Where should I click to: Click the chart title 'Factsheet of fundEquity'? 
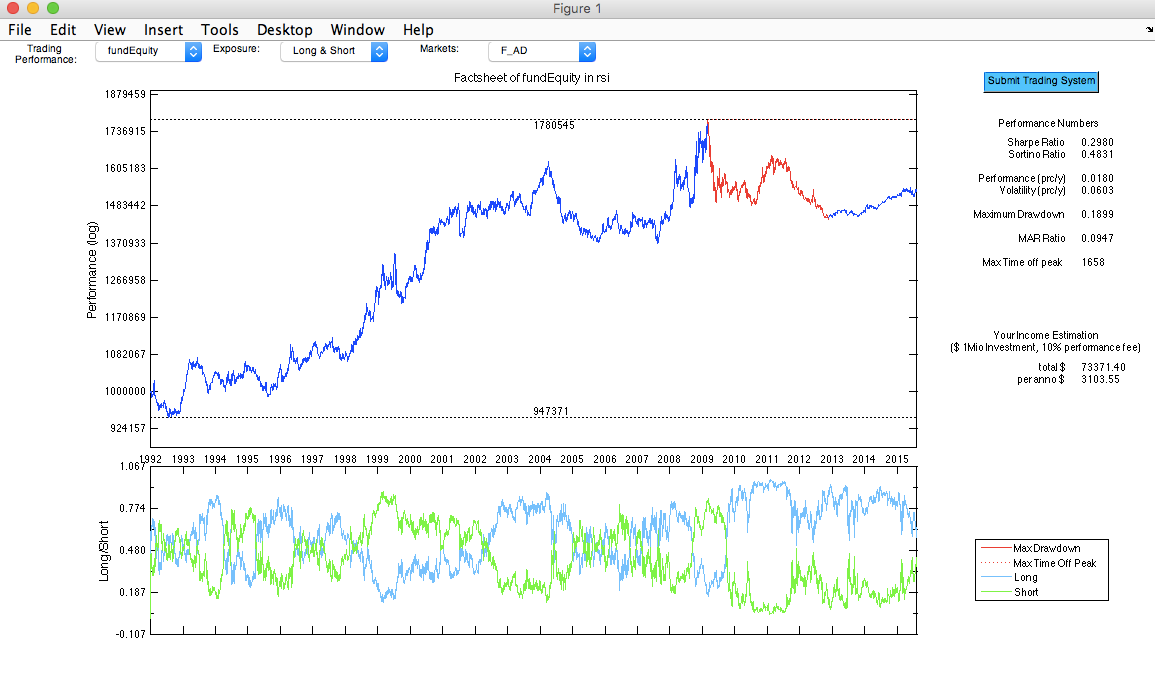[x=532, y=77]
